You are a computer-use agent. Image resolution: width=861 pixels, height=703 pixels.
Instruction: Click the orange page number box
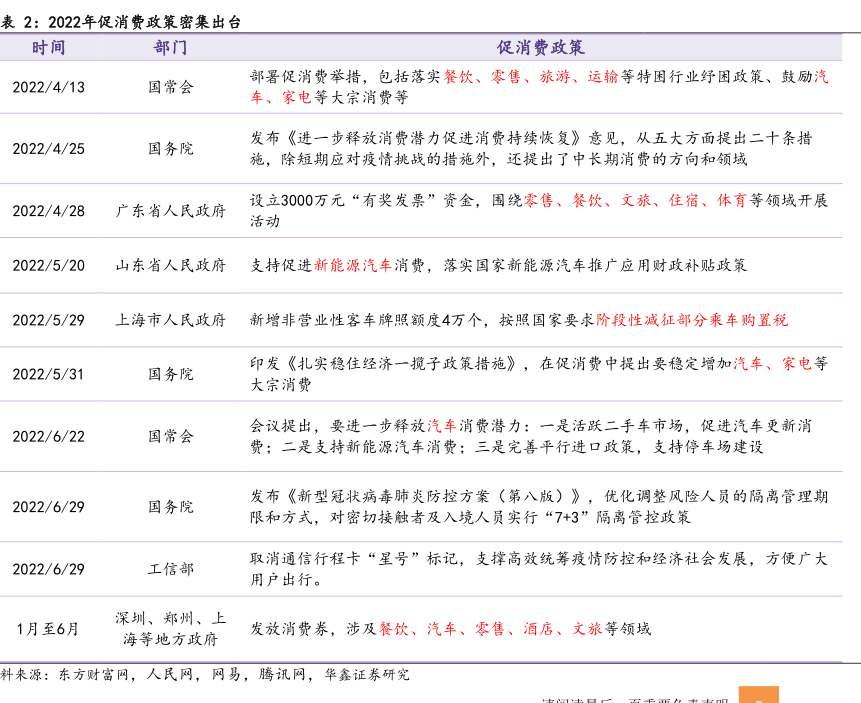point(758,694)
